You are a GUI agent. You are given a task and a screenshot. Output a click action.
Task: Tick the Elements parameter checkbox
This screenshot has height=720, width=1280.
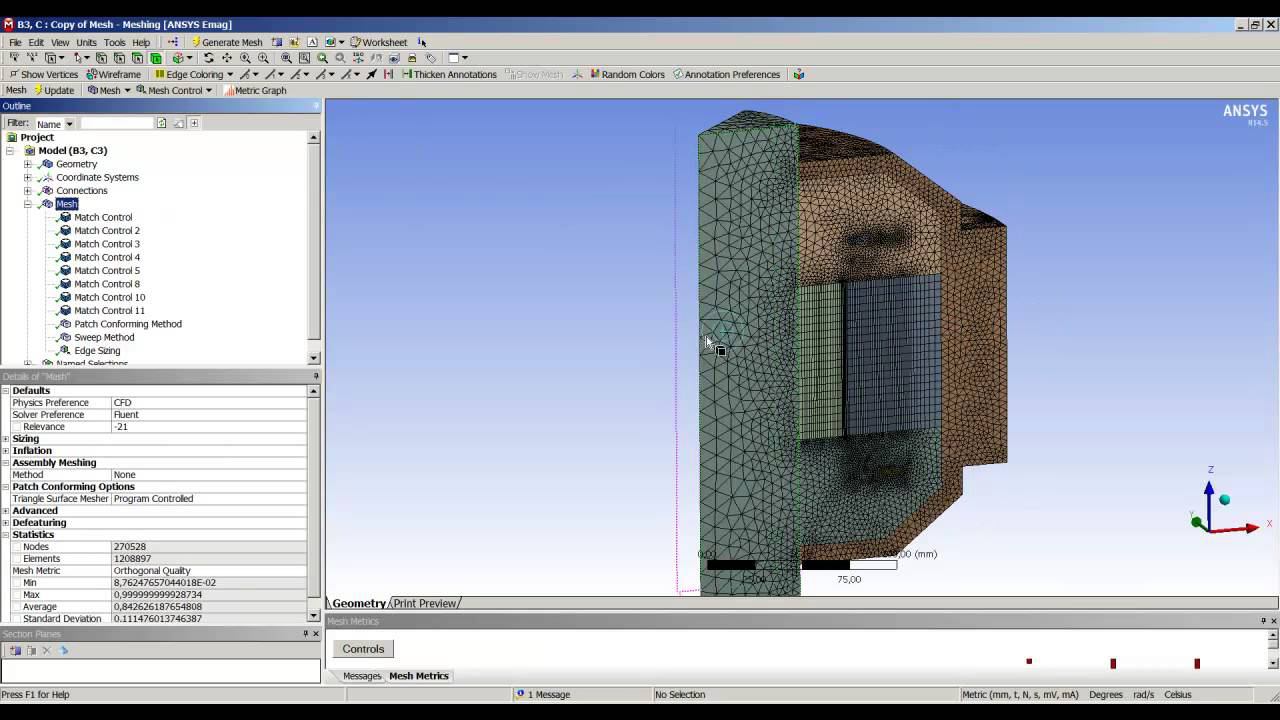[17, 559]
